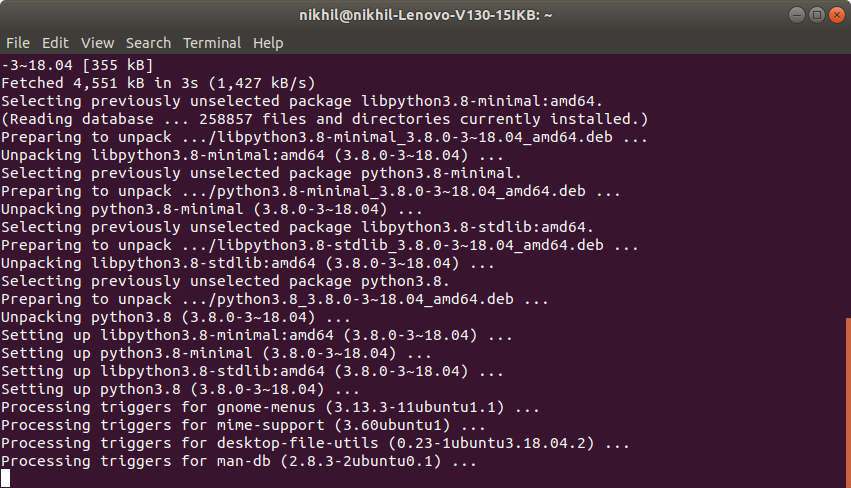Click the white terminal cursor block
851x488 pixels.
point(6,479)
